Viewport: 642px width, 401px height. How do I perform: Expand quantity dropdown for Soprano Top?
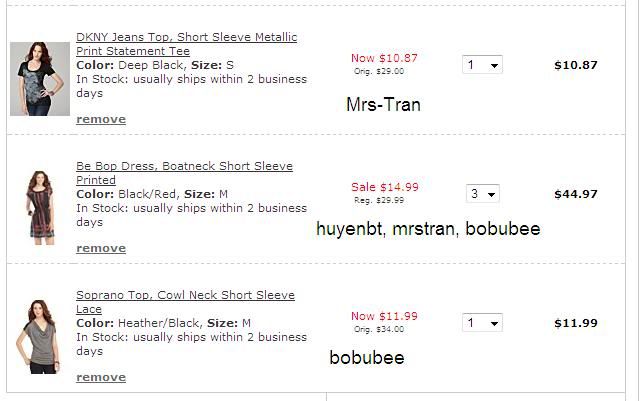(x=482, y=323)
